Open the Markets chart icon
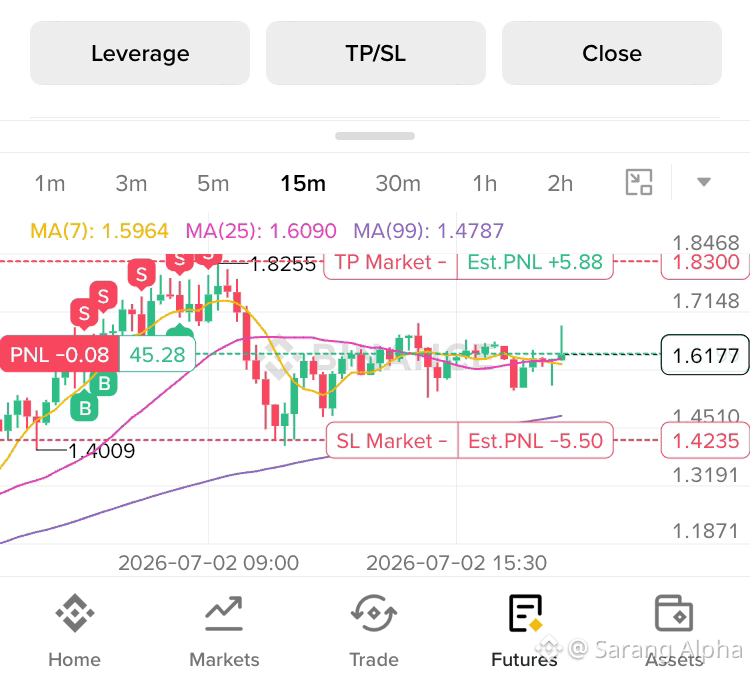The width and height of the screenshot is (750, 674). click(224, 614)
